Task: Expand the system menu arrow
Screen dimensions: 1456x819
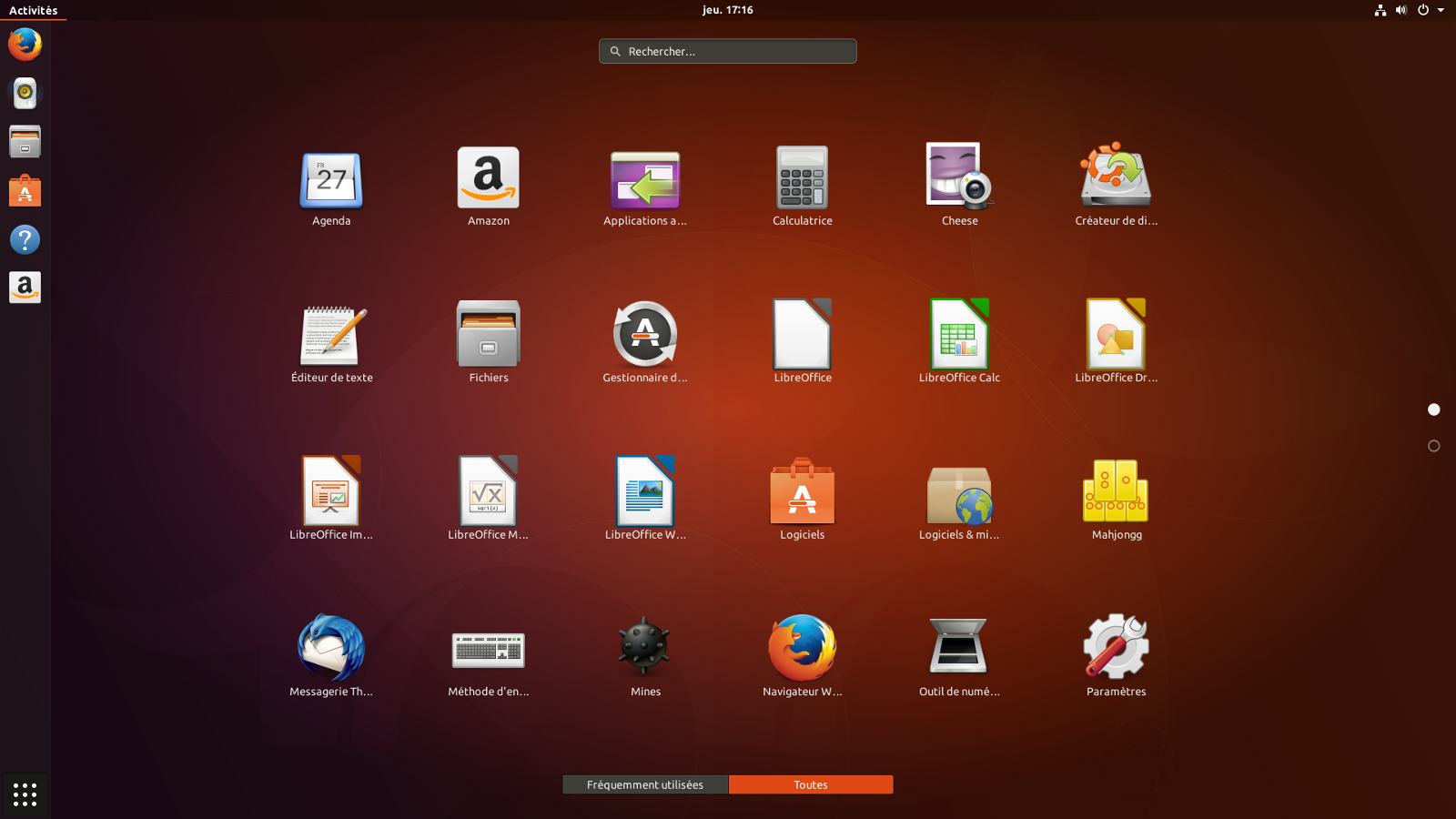Action: [1441, 10]
